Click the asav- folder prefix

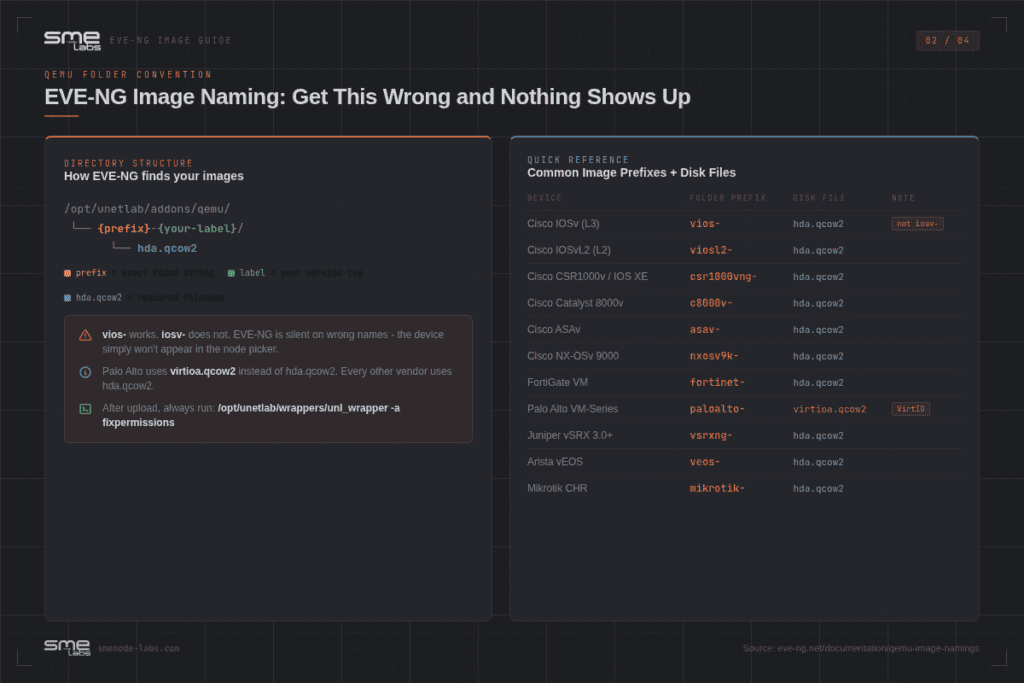point(705,330)
